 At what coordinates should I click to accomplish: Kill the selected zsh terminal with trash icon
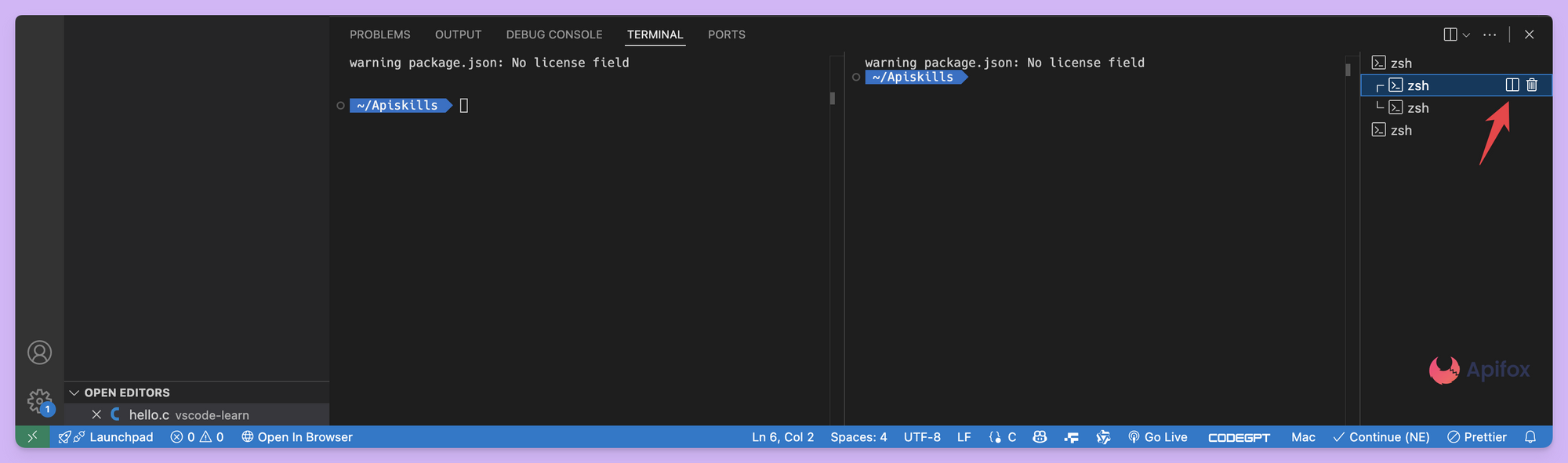click(x=1532, y=85)
